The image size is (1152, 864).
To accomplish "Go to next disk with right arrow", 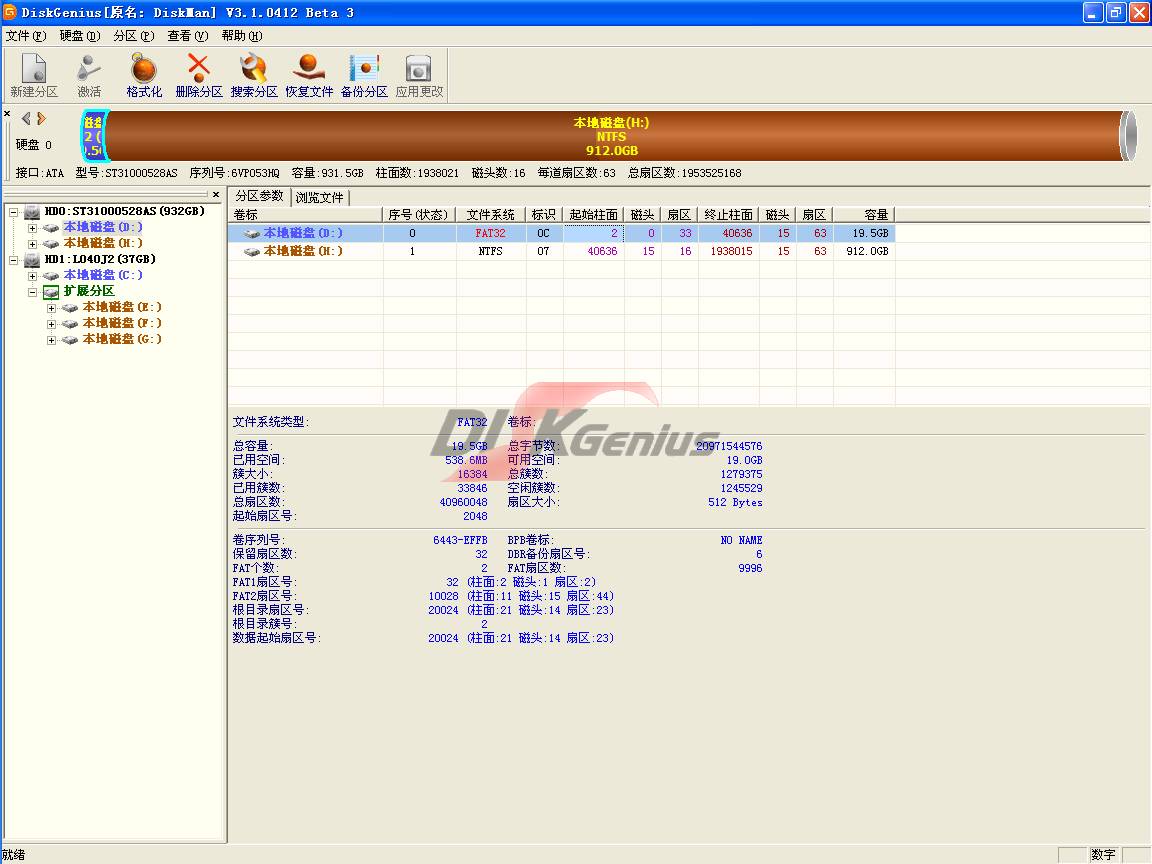I will coord(42,118).
